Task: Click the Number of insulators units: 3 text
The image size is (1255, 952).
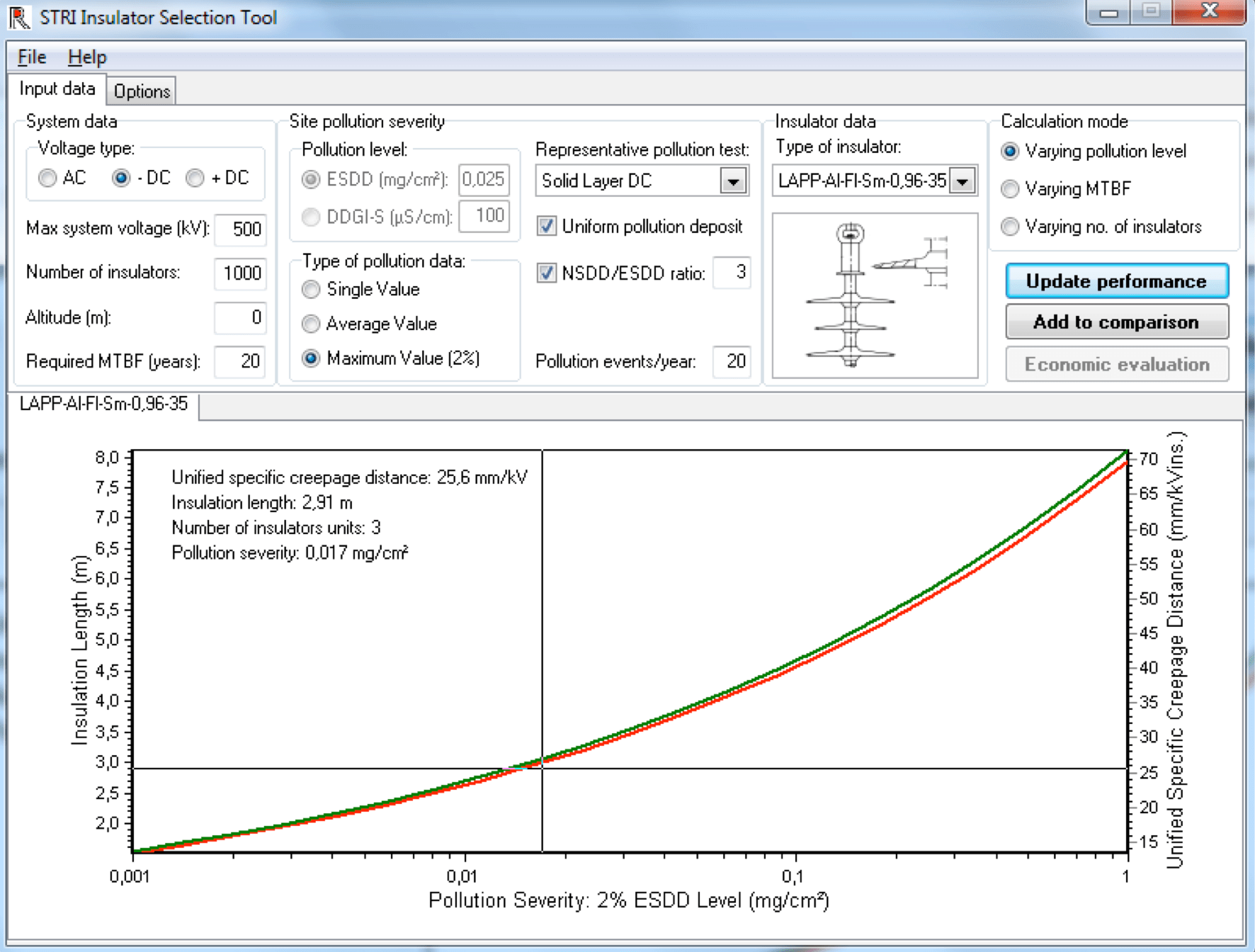Action: pos(276,528)
